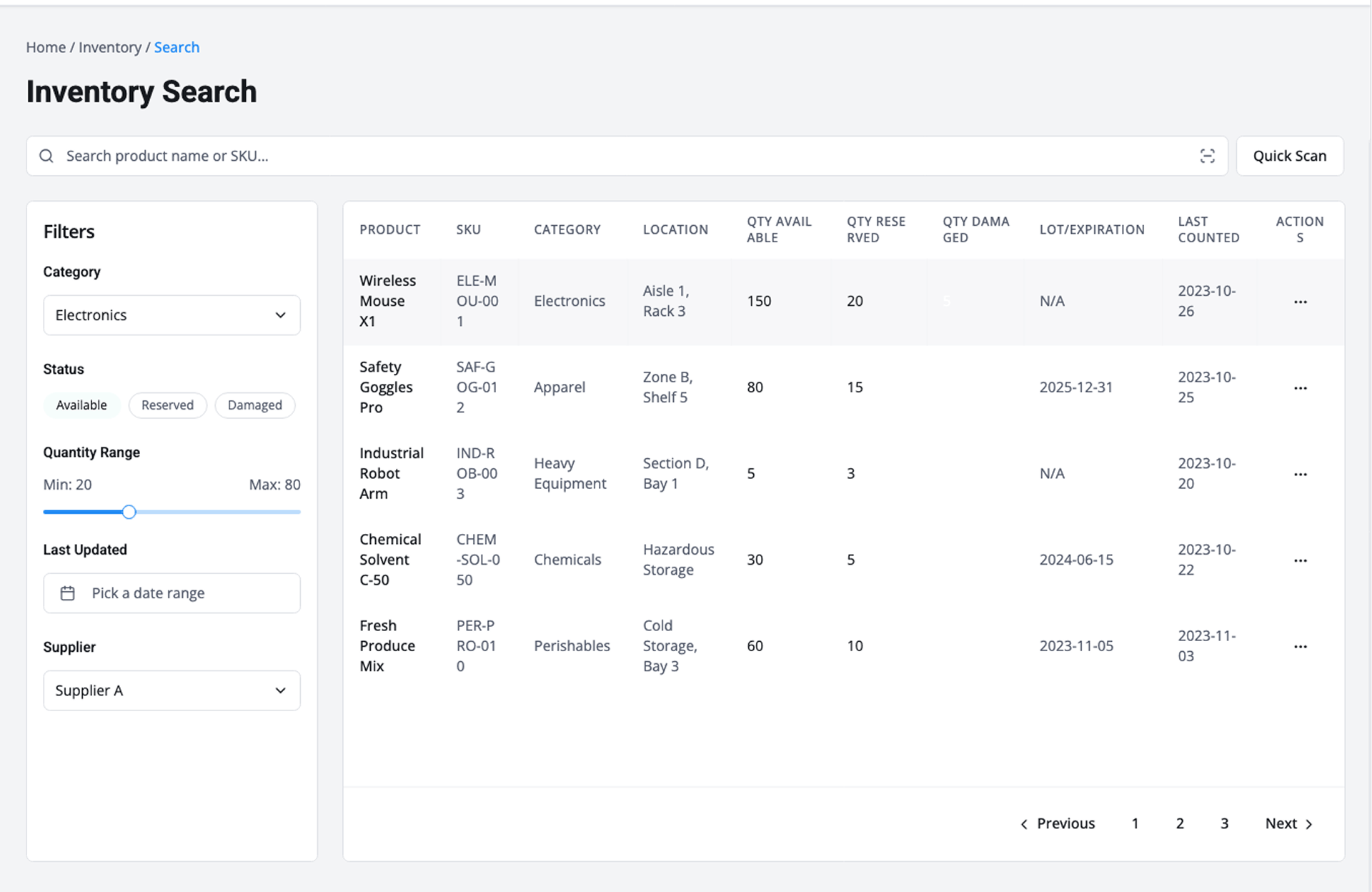Open actions menu for Industrial Robot Arm
This screenshot has width=1372, height=892.
[x=1300, y=474]
